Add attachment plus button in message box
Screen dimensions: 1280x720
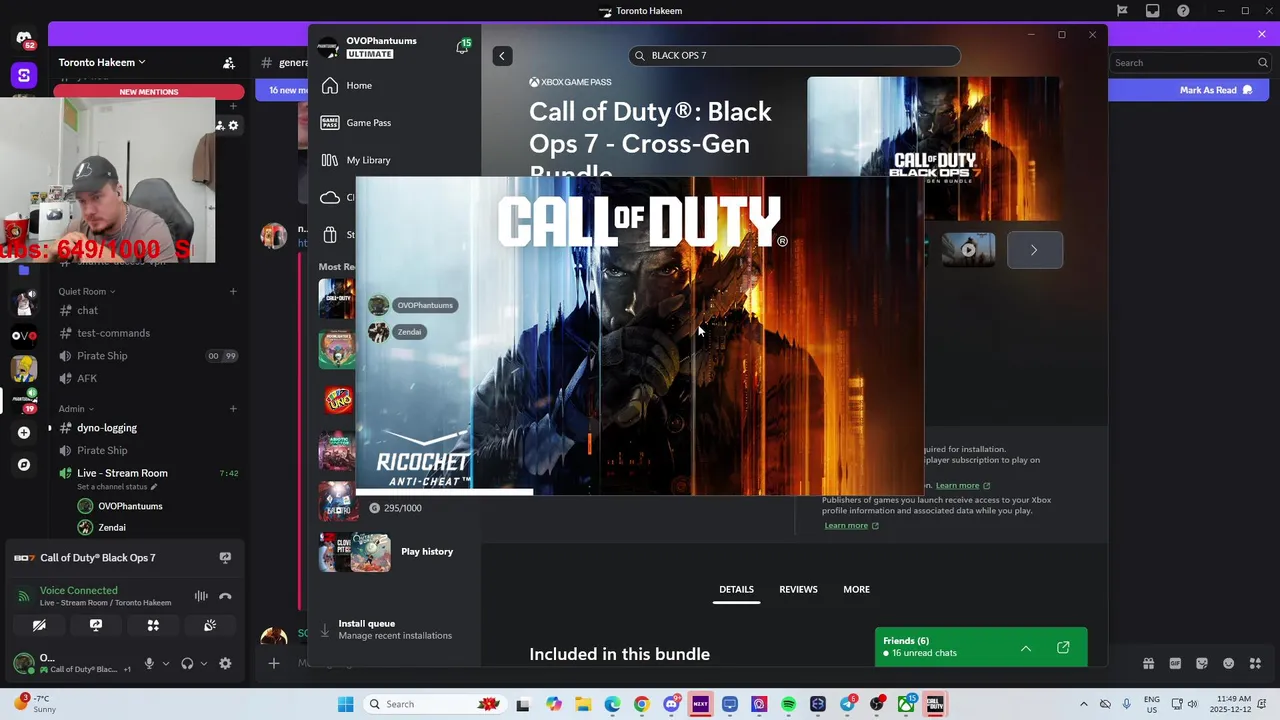273,663
